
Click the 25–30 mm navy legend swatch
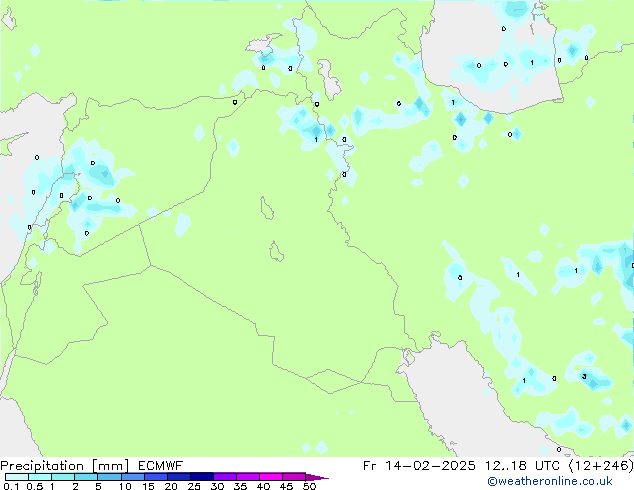[x=202, y=477]
